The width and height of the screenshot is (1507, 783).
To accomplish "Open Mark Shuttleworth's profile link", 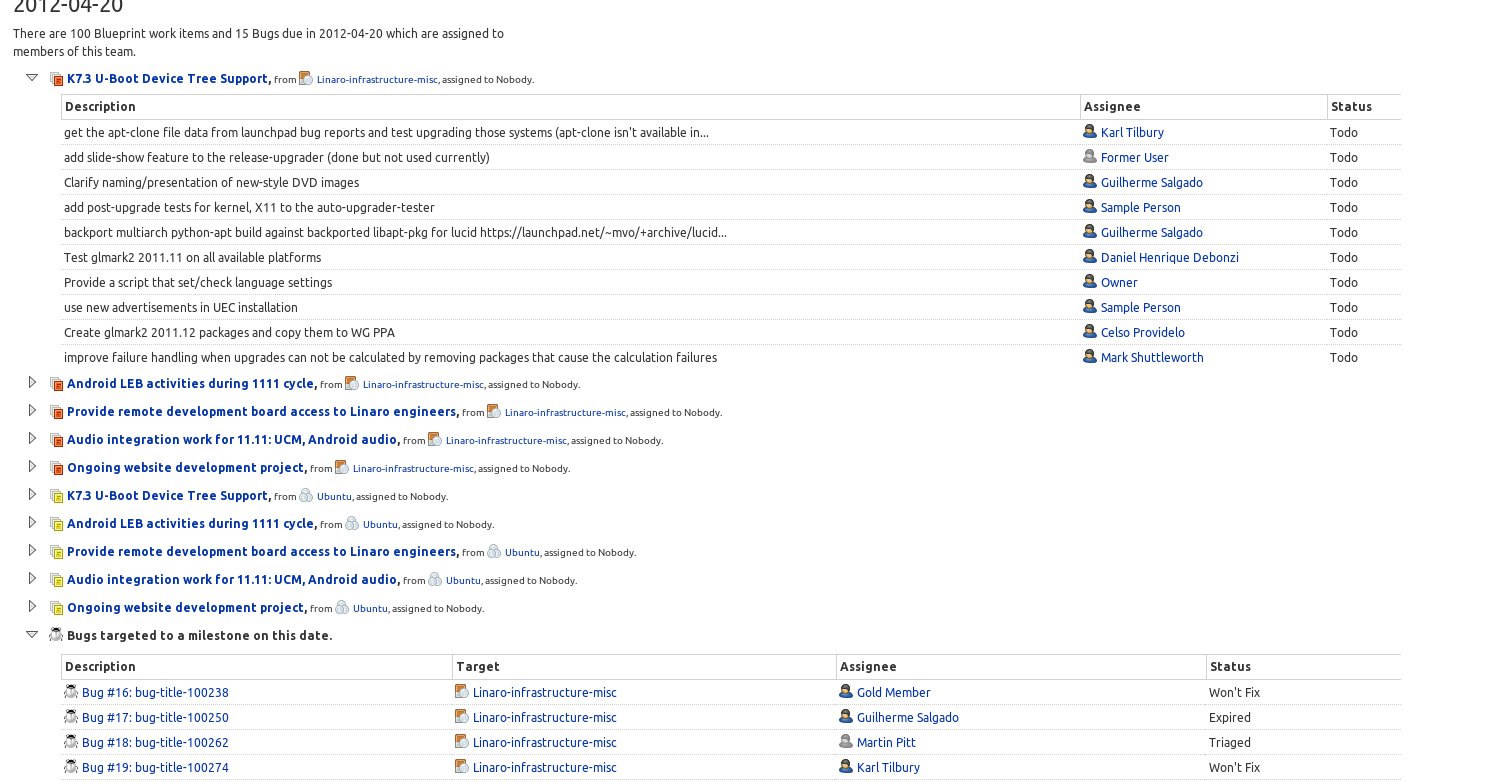I will (x=1151, y=357).
